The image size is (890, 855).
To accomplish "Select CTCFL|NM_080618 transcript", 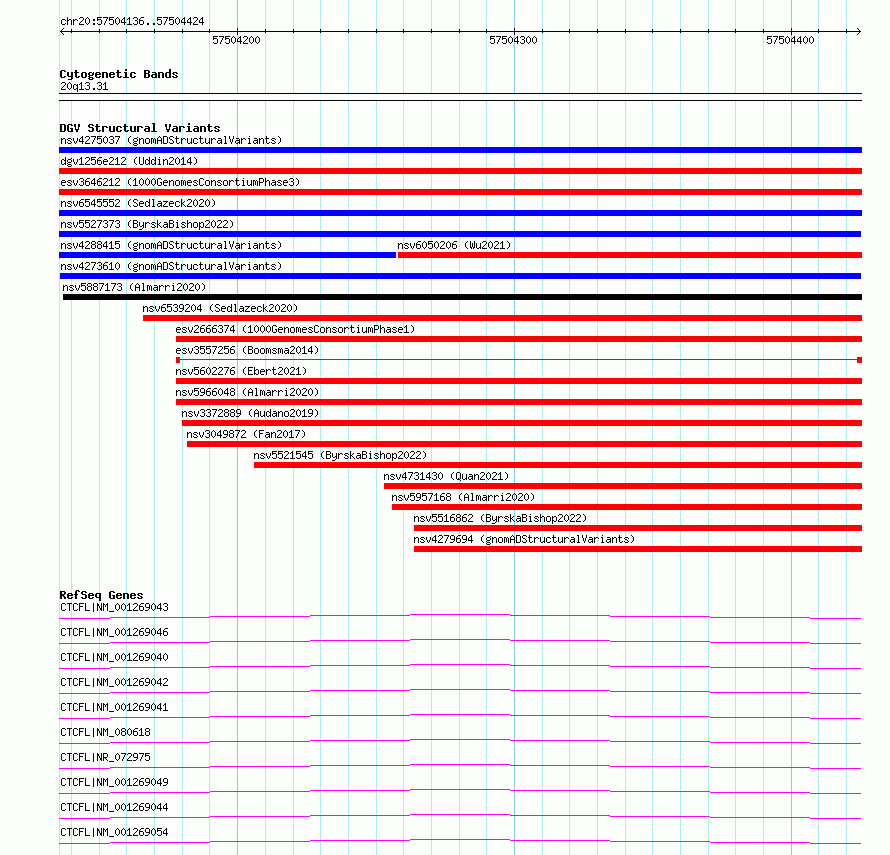I will point(106,732).
